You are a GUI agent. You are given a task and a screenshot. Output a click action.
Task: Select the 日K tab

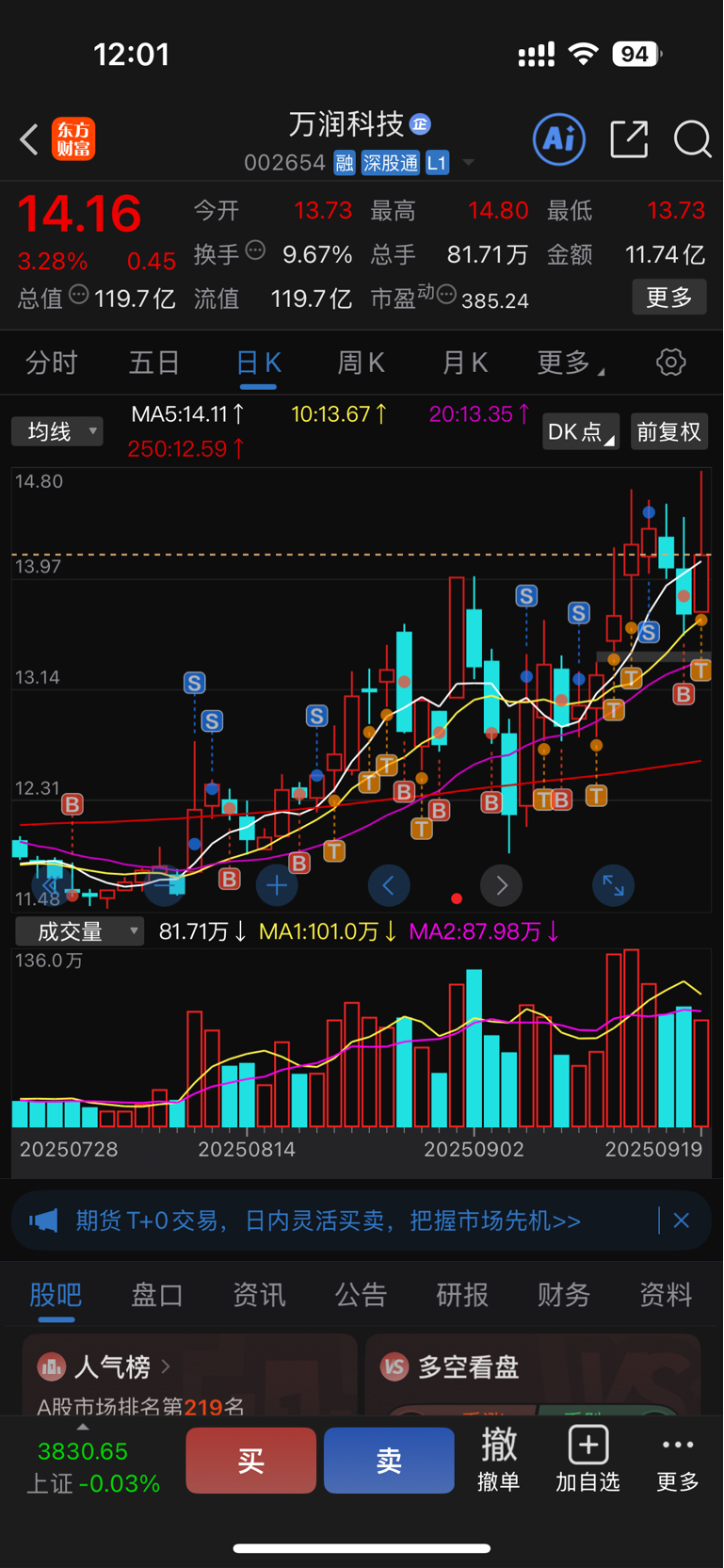point(259,363)
